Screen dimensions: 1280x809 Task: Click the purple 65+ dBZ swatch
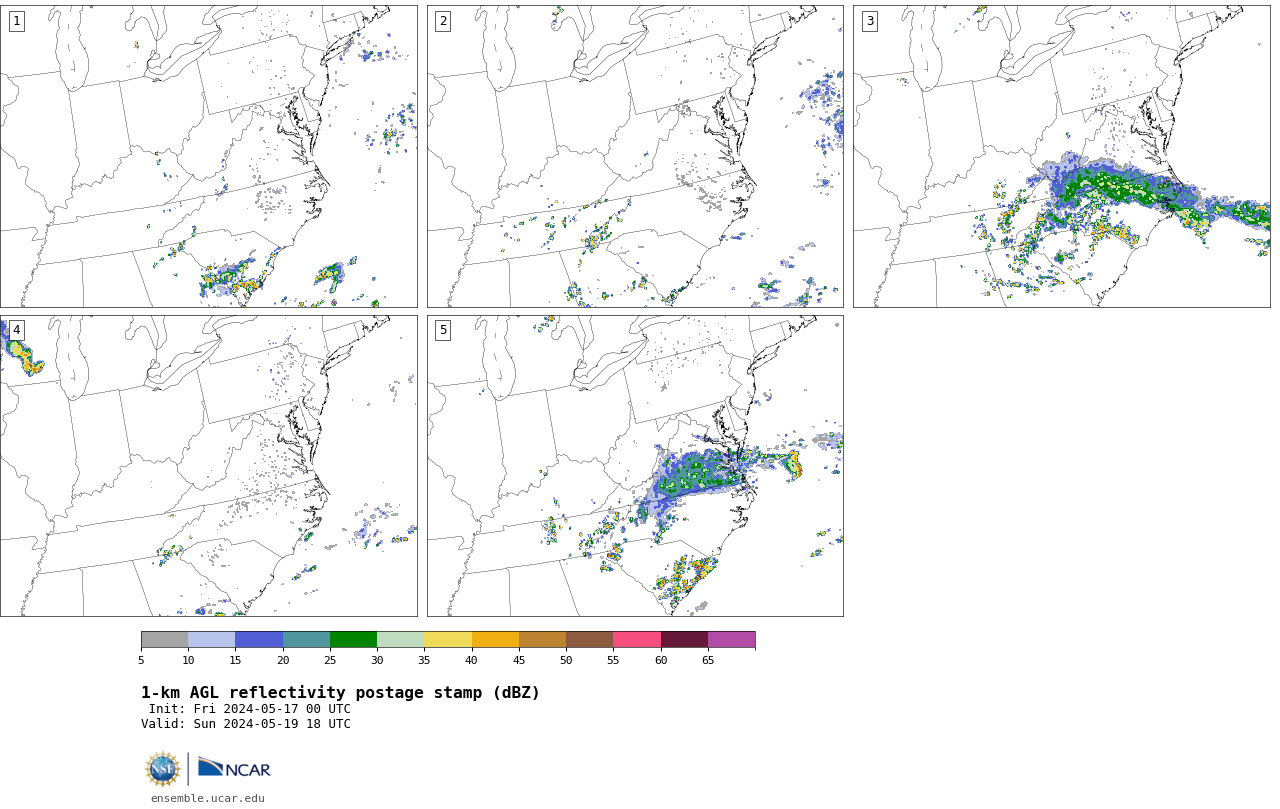(x=732, y=640)
